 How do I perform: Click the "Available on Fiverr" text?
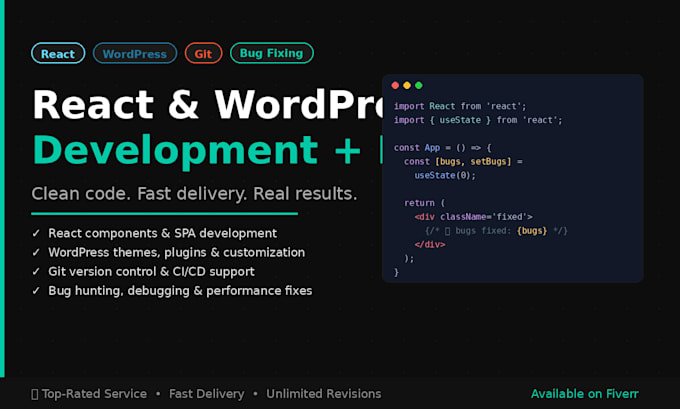click(585, 394)
